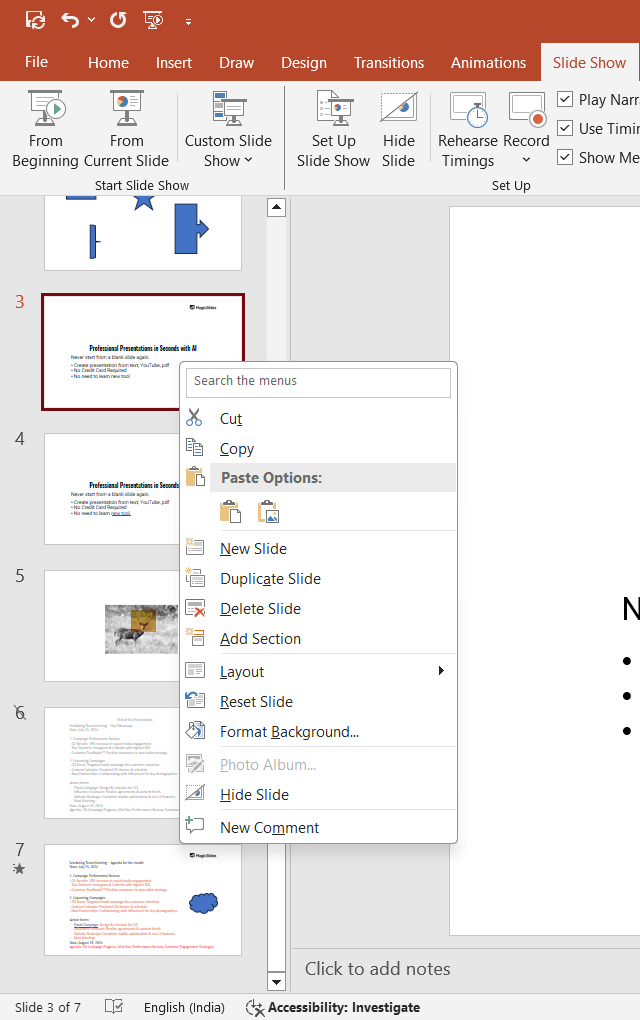Click Start From Beginning quick access icon
The width and height of the screenshot is (640, 1020).
pos(153,20)
